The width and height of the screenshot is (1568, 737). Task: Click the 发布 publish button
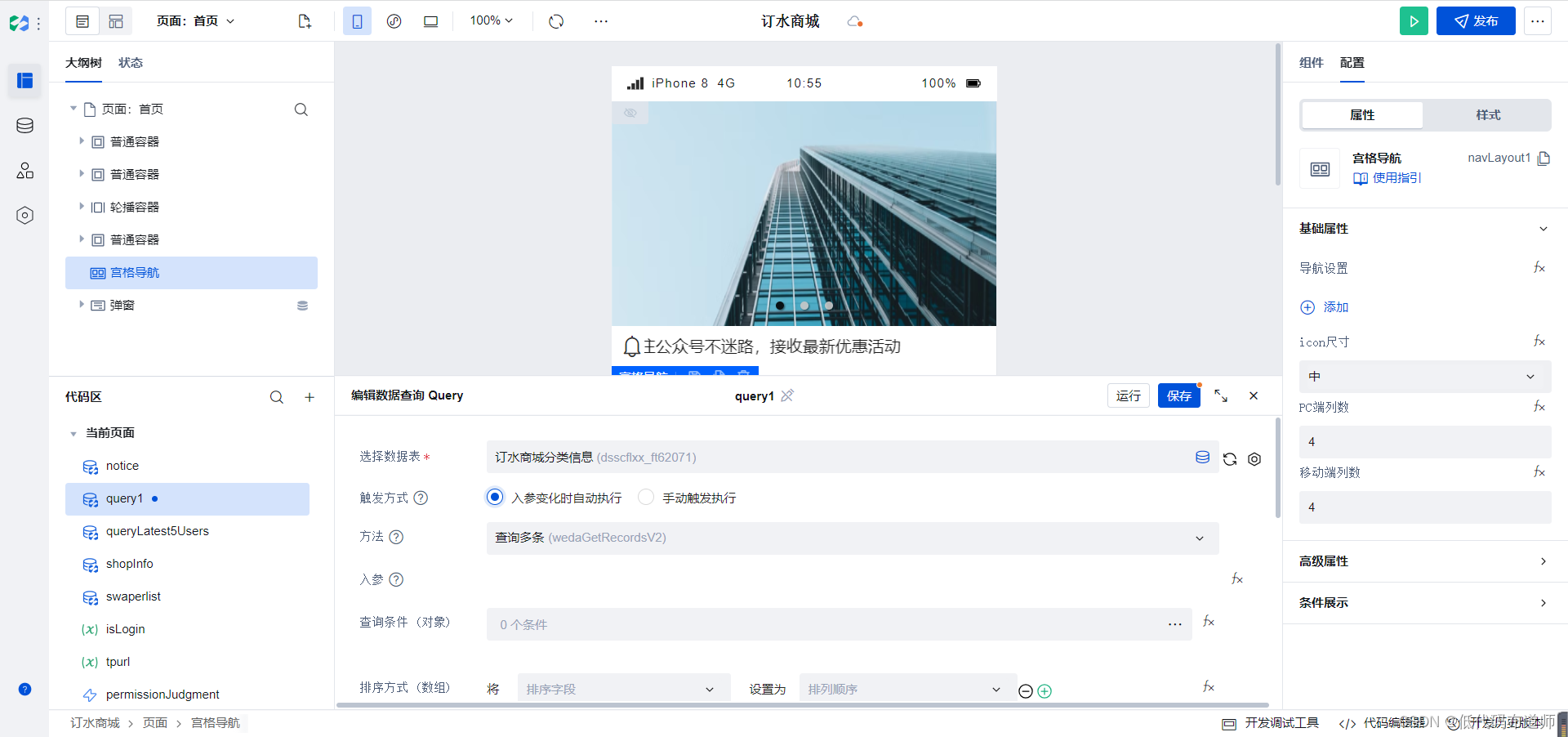point(1476,21)
